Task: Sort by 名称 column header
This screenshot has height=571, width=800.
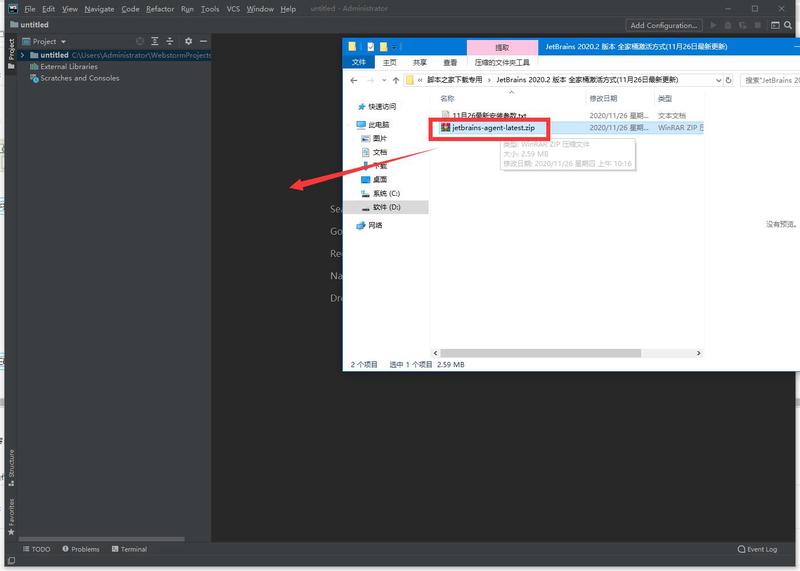Action: point(447,98)
